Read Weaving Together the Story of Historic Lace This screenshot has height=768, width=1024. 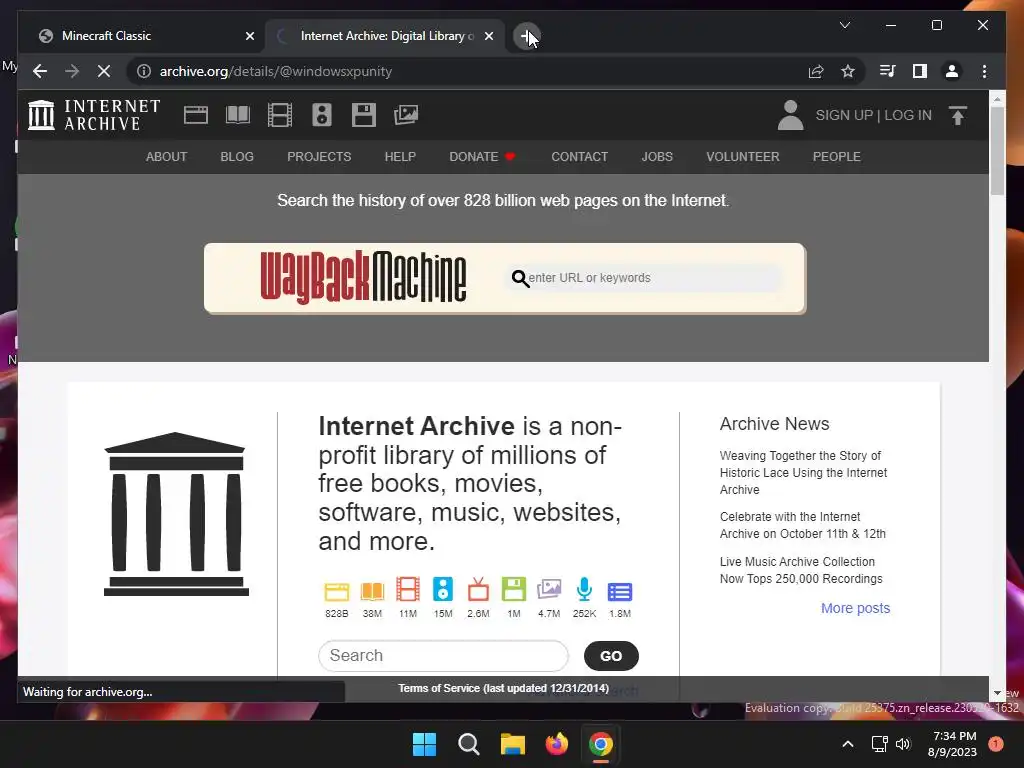(x=803, y=472)
